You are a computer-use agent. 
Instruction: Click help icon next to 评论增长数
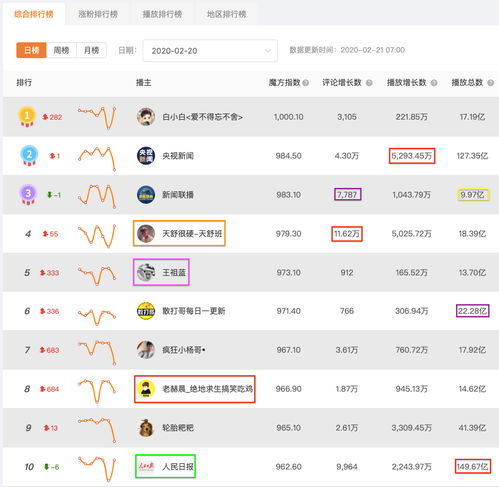coord(369,83)
